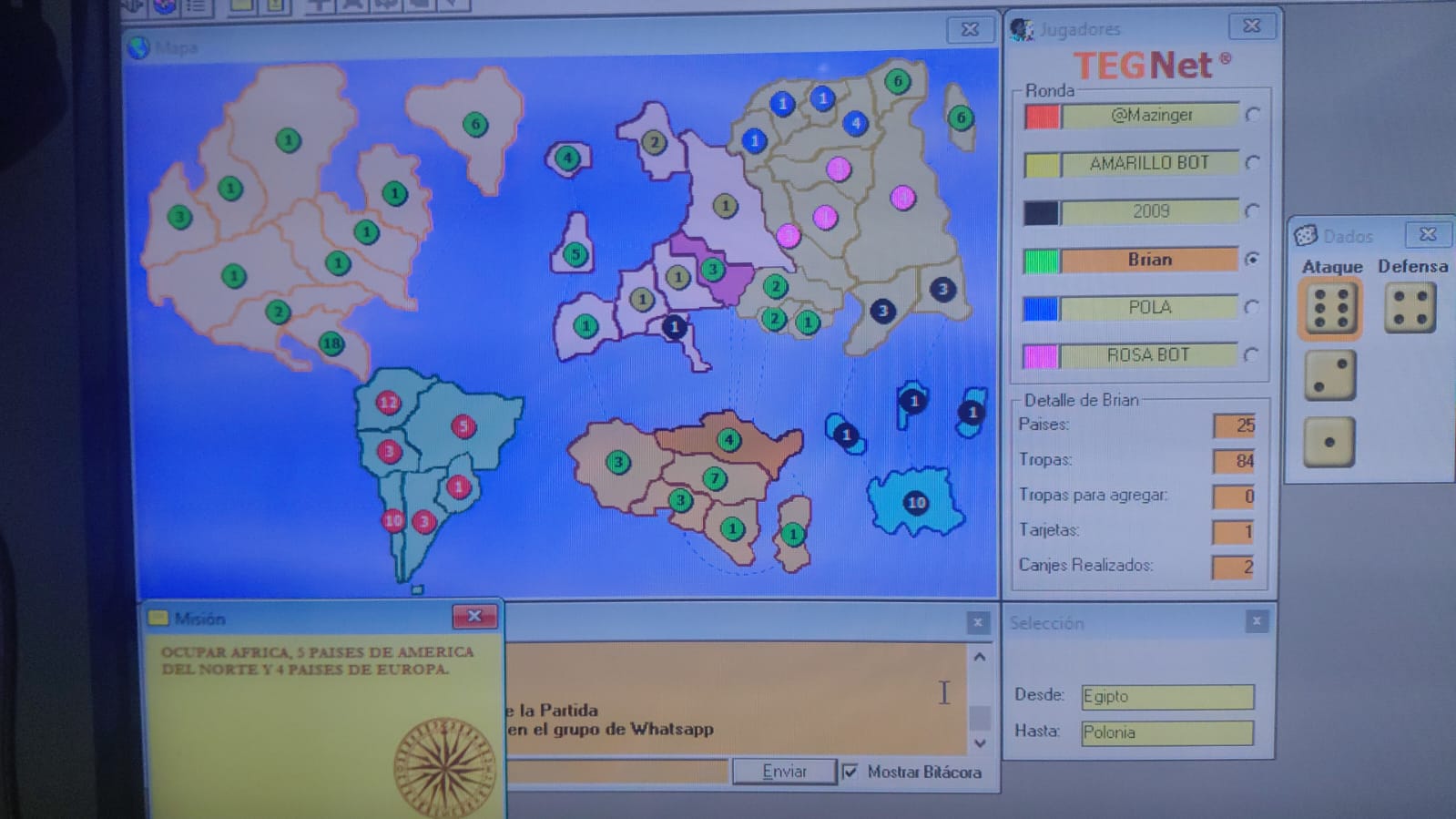Click the four-pip defense die
The image size is (1456, 819).
1409,307
